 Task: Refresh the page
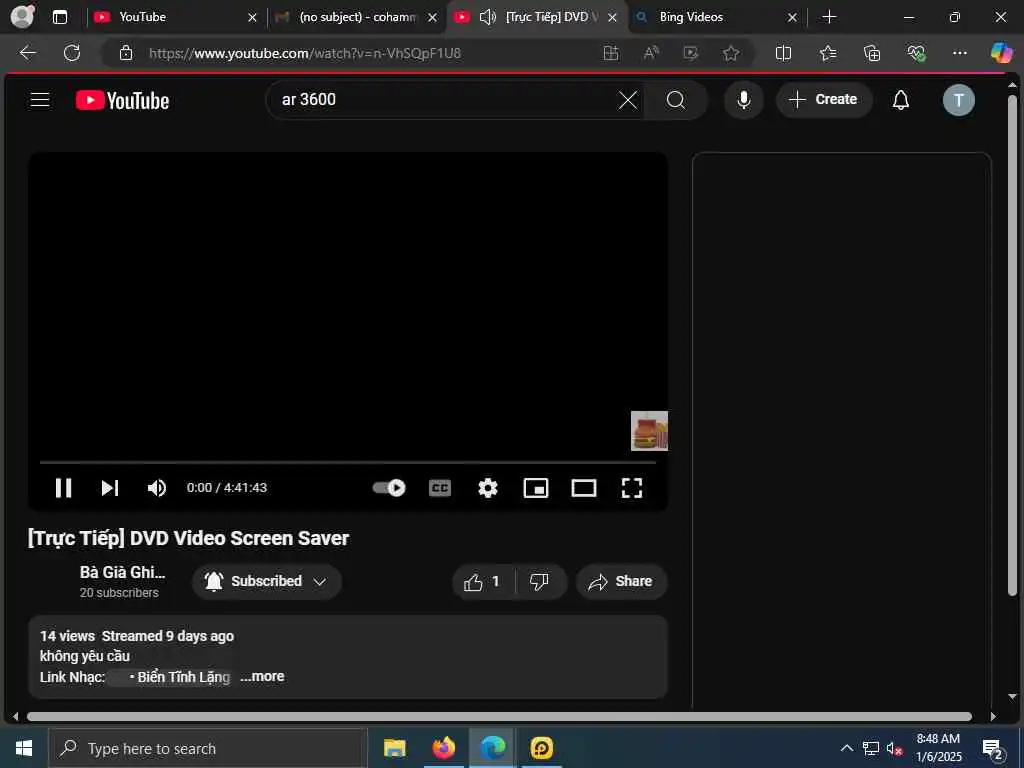click(x=72, y=53)
